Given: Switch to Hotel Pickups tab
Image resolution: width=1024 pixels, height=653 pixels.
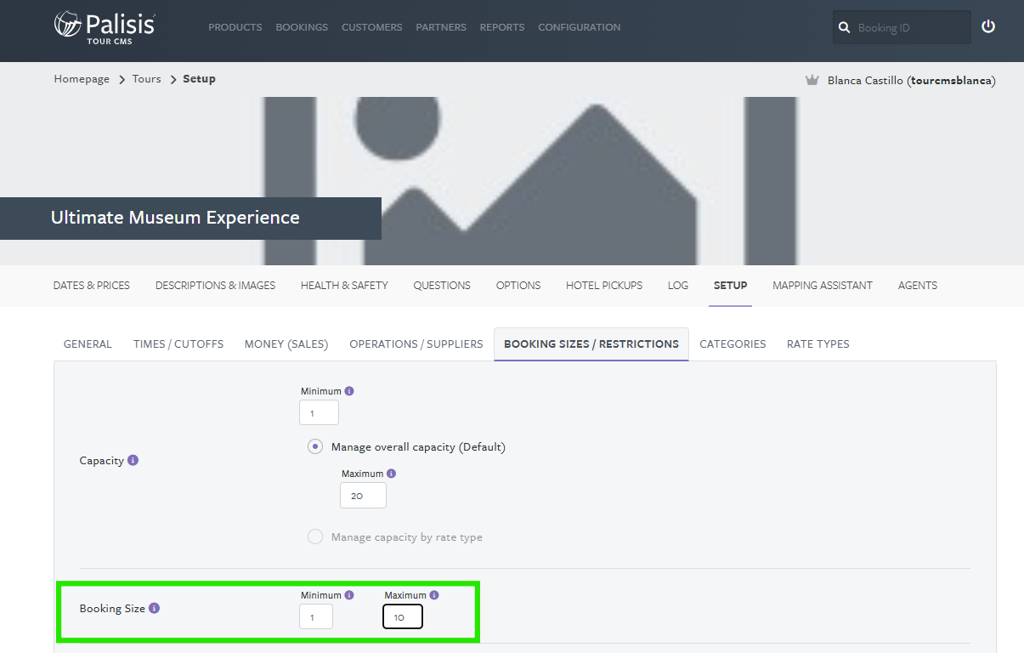Looking at the screenshot, I should pos(604,285).
